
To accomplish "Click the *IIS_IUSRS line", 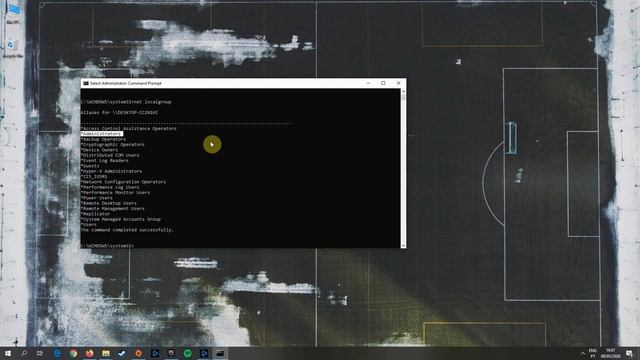I will 94,176.
